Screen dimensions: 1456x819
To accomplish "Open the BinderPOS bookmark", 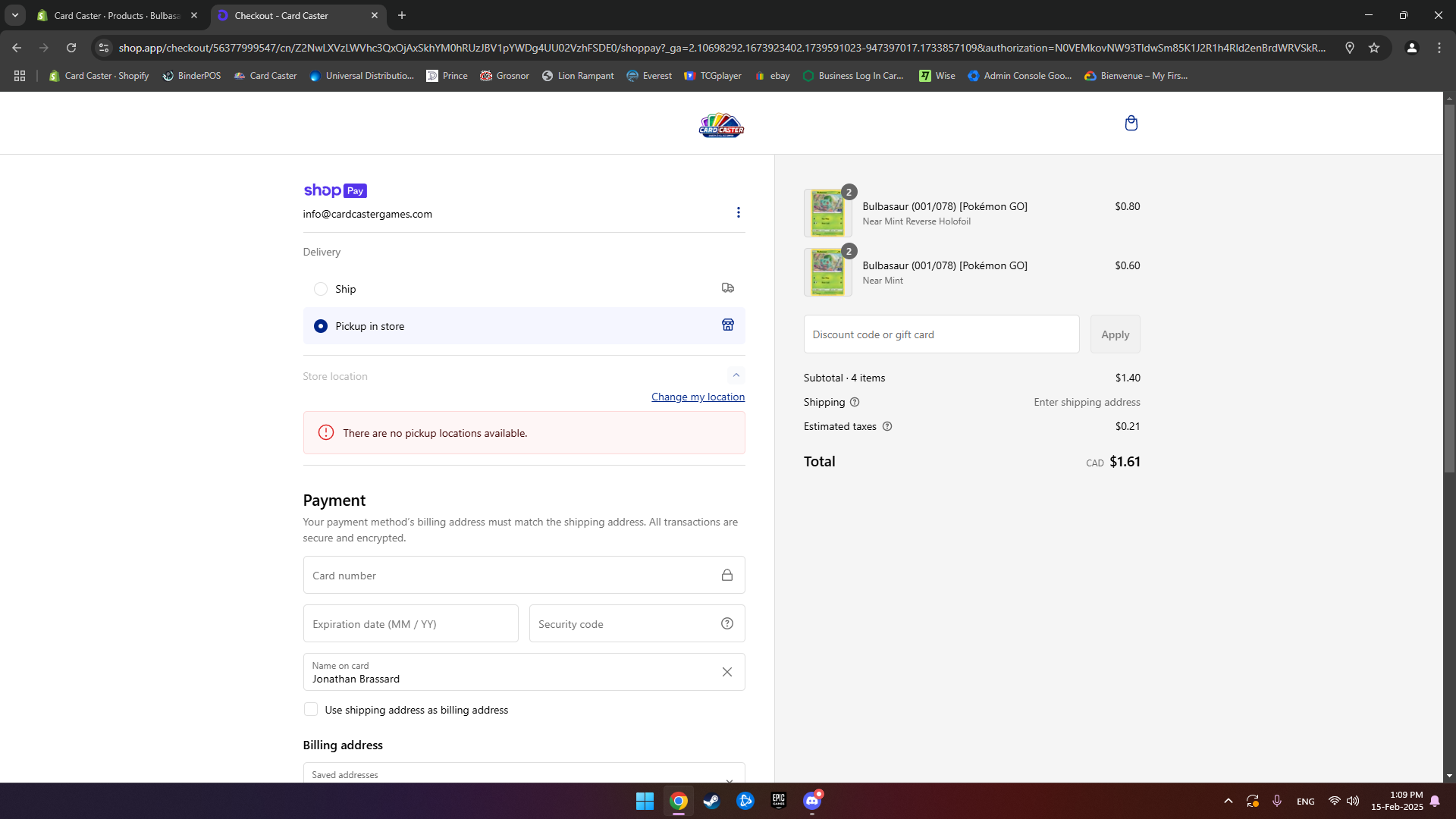I will pyautogui.click(x=192, y=76).
